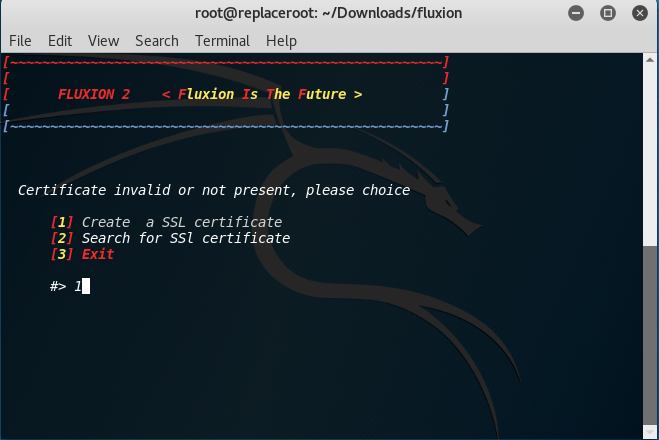The width and height of the screenshot is (659, 440).
Task: Click the red 'Exit' option text
Action: pyautogui.click(x=98, y=254)
